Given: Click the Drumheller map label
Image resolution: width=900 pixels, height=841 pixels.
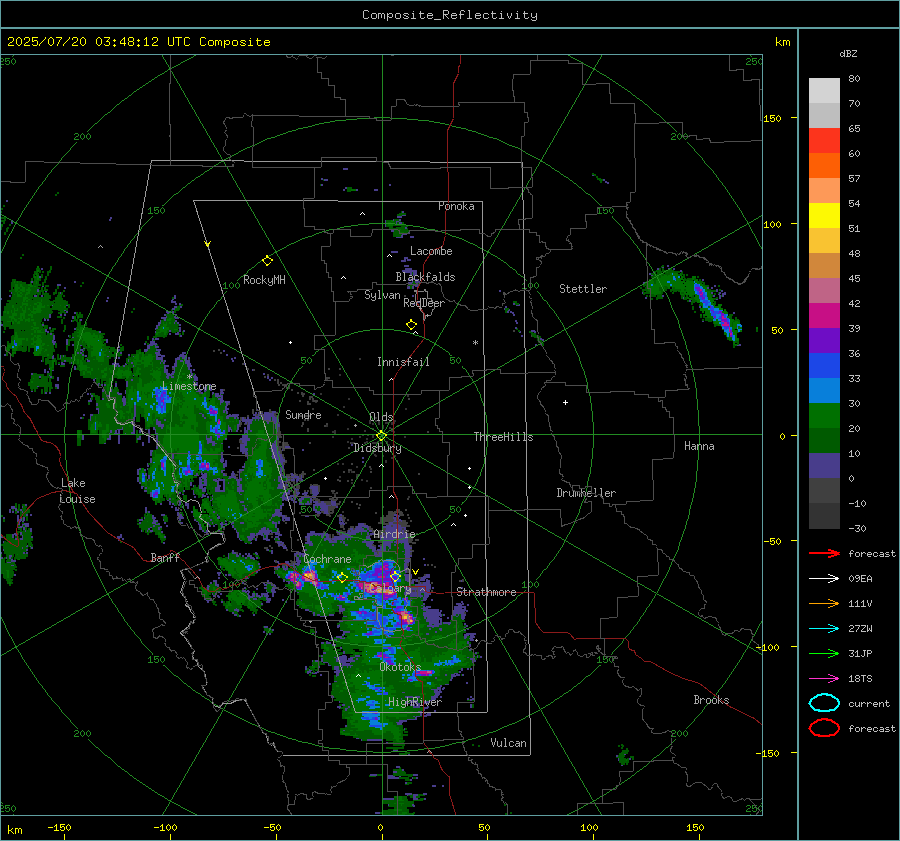Looking at the screenshot, I should point(586,493).
